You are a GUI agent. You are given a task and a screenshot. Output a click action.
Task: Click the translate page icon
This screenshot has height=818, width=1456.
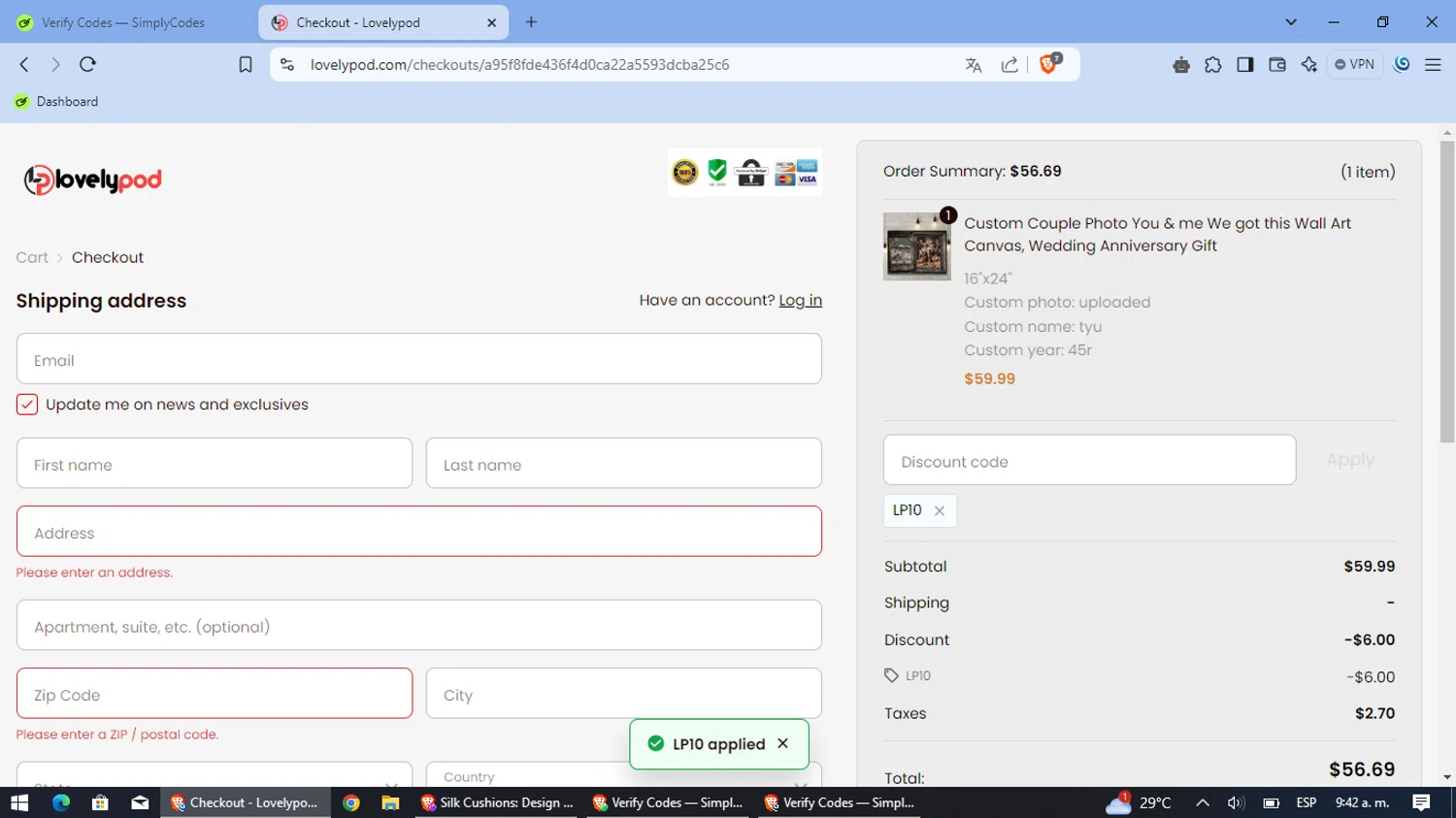click(x=974, y=65)
